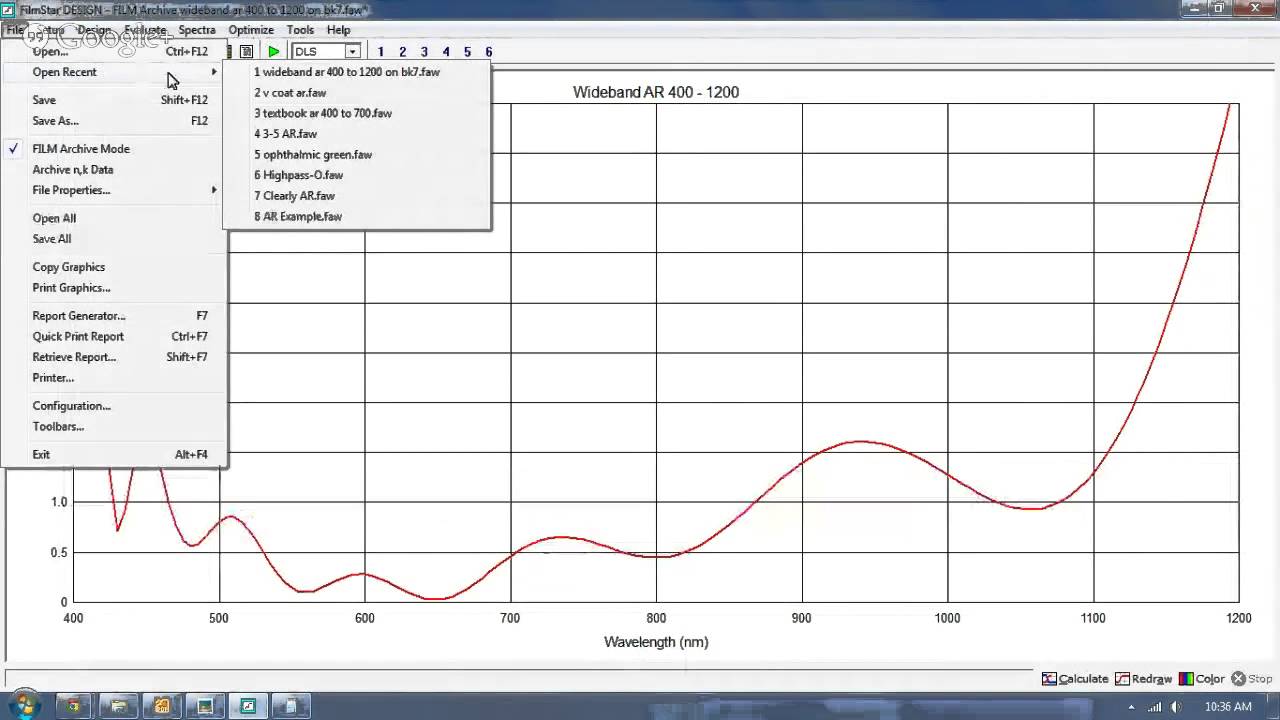Open the Windows Start menu
1280x720 pixels.
24,706
